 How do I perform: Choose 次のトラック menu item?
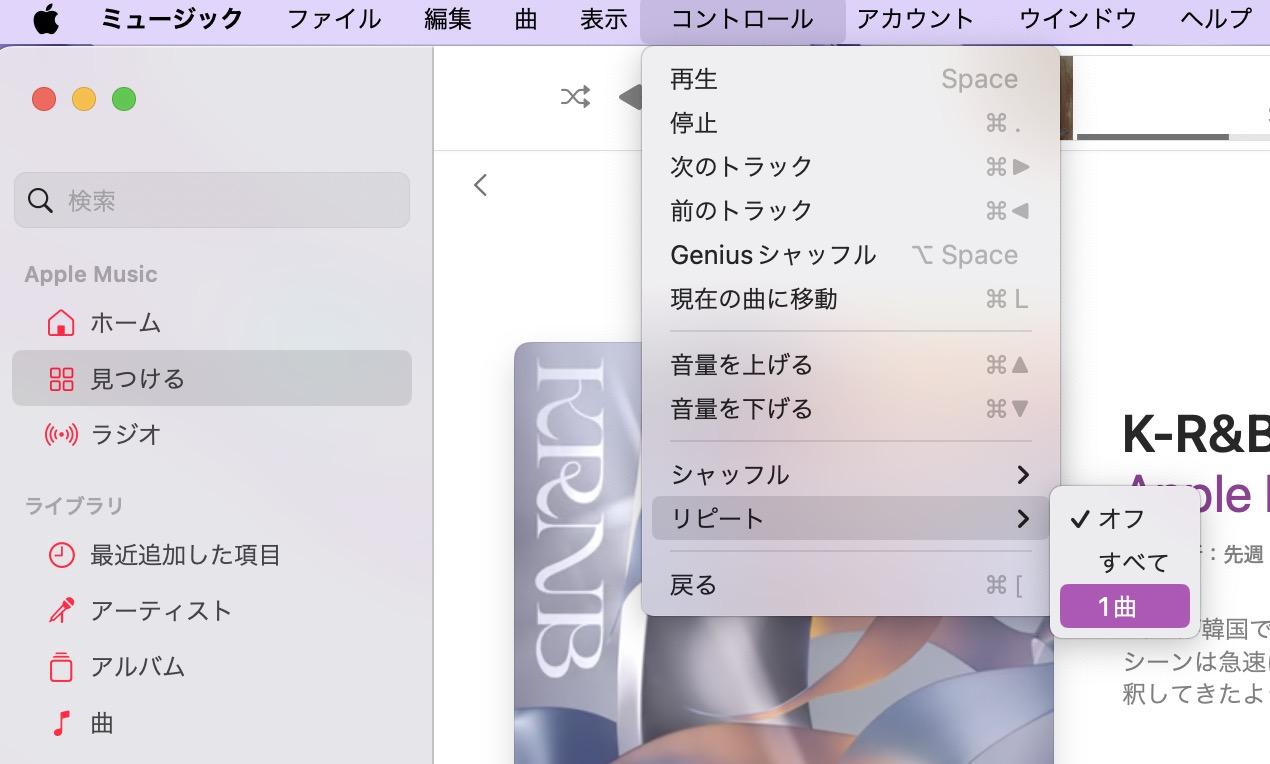pyautogui.click(x=850, y=166)
